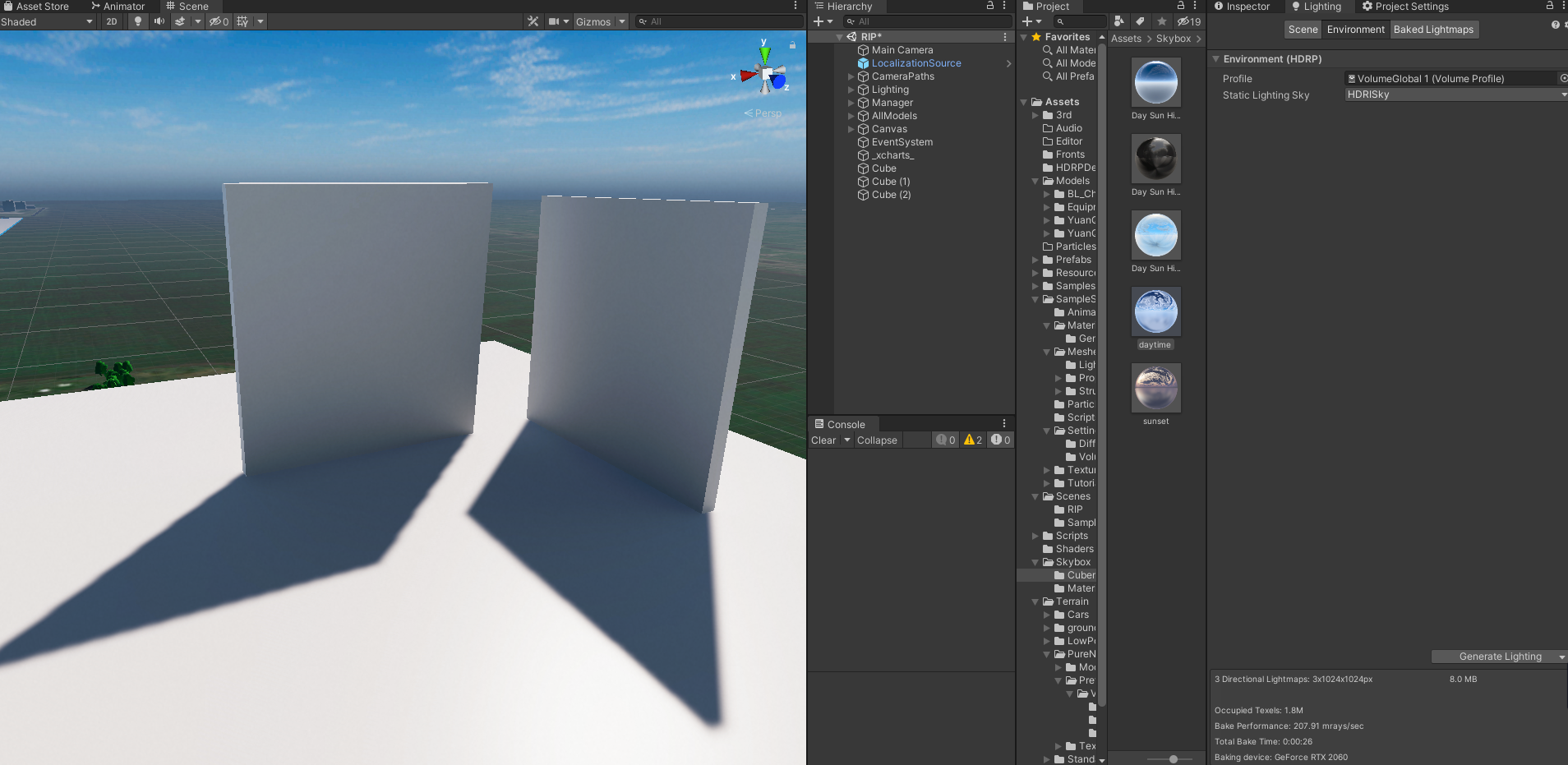This screenshot has width=1568, height=765.
Task: Open the Shaded draw mode dropdown
Action: point(45,21)
